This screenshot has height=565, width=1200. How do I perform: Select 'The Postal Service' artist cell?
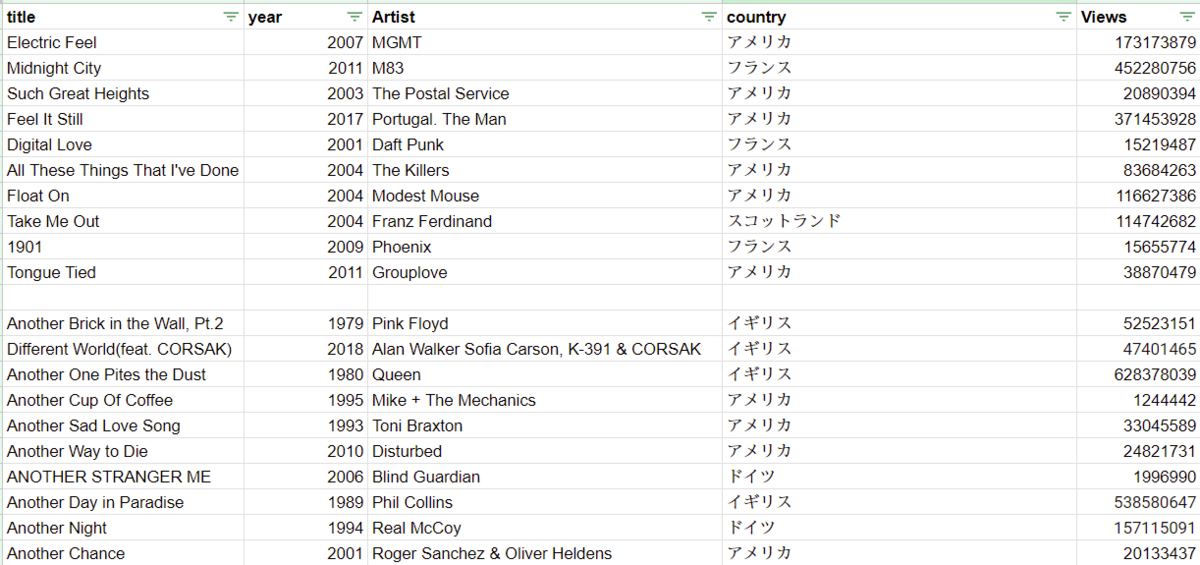tap(545, 94)
